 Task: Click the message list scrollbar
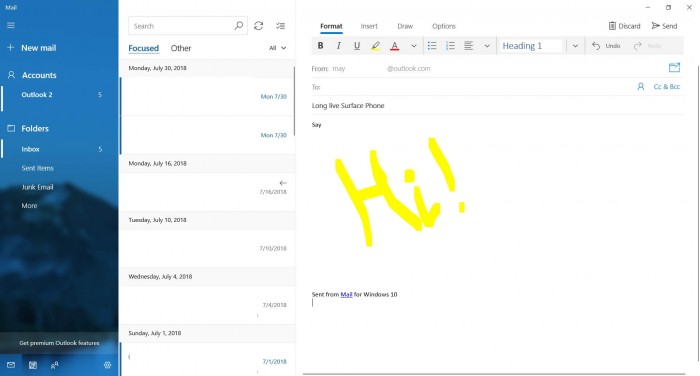(x=294, y=102)
